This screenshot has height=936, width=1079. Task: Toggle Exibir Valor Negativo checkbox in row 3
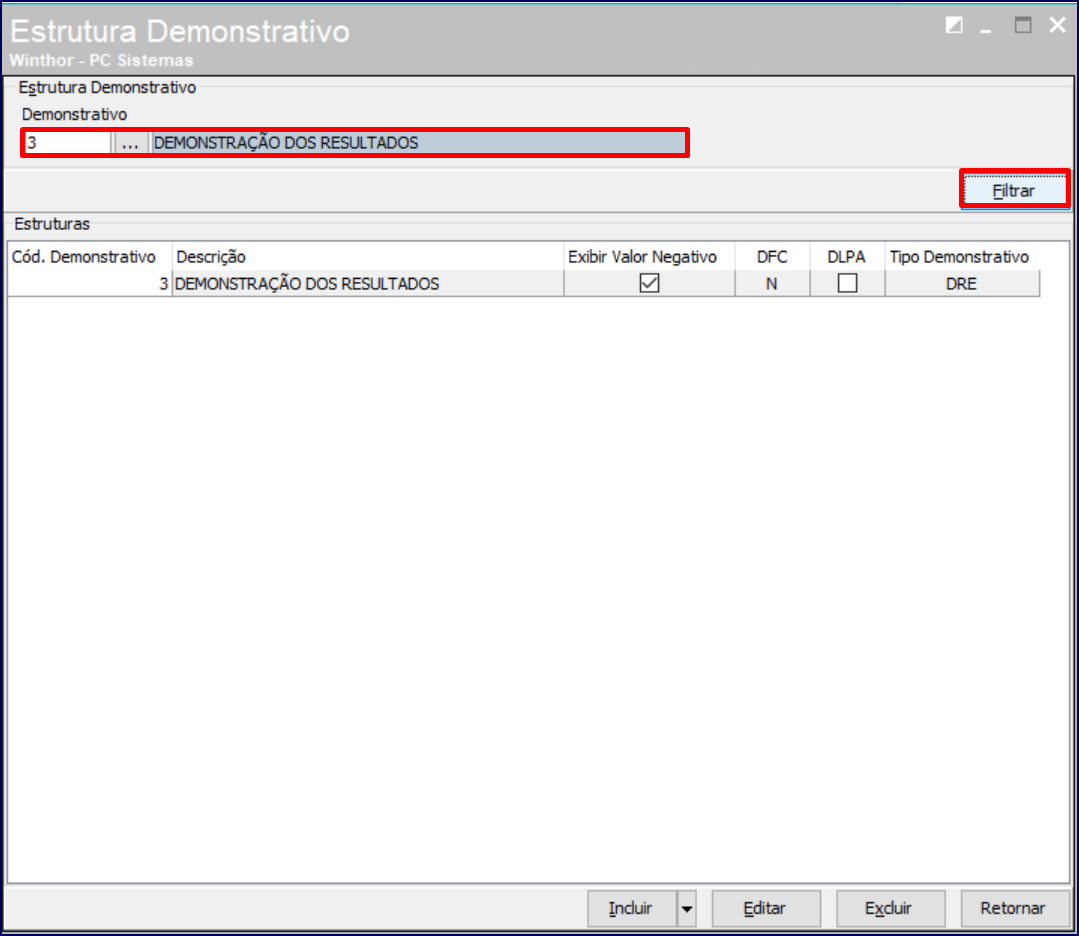(649, 283)
